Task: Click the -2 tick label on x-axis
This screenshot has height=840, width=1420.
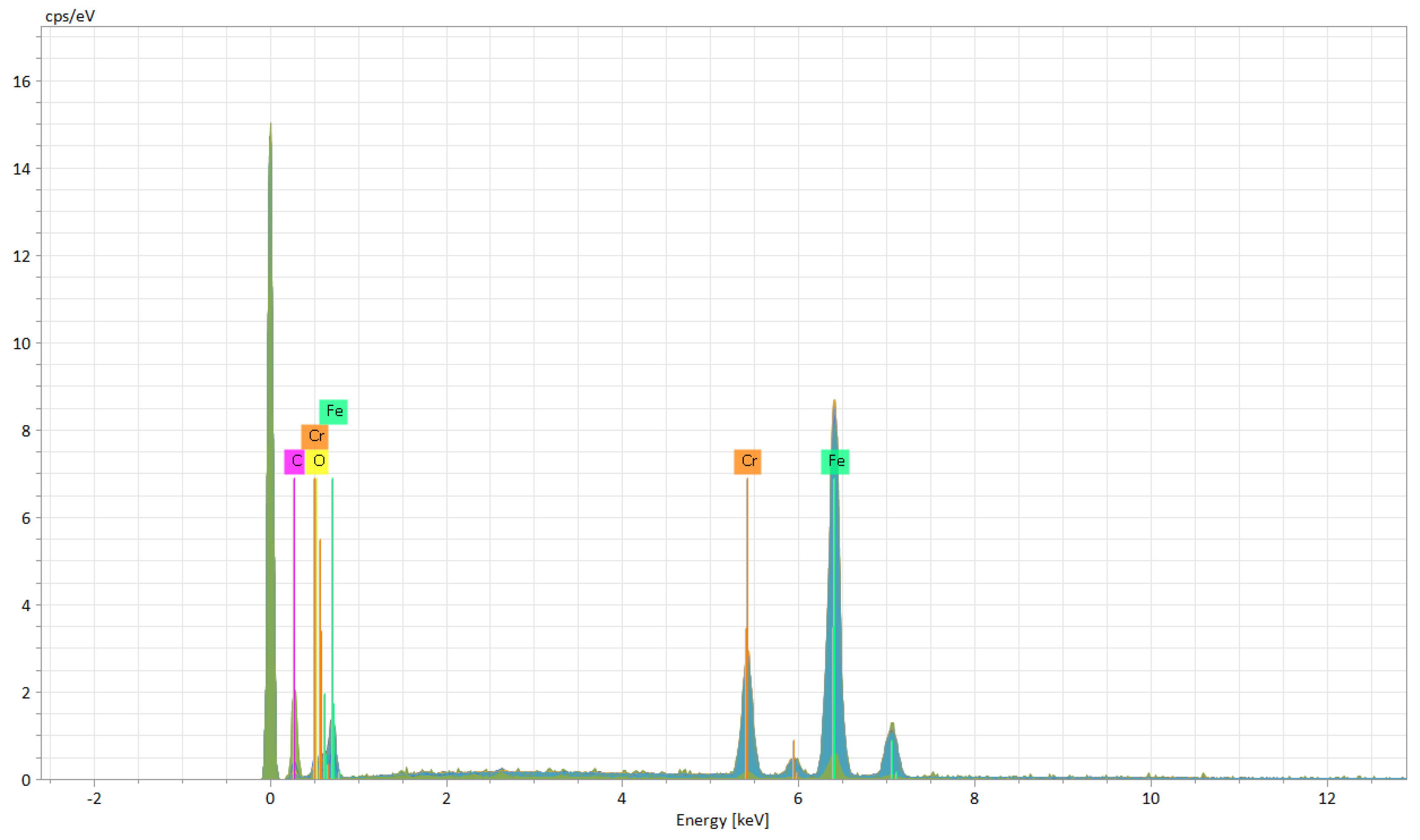Action: click(x=94, y=799)
